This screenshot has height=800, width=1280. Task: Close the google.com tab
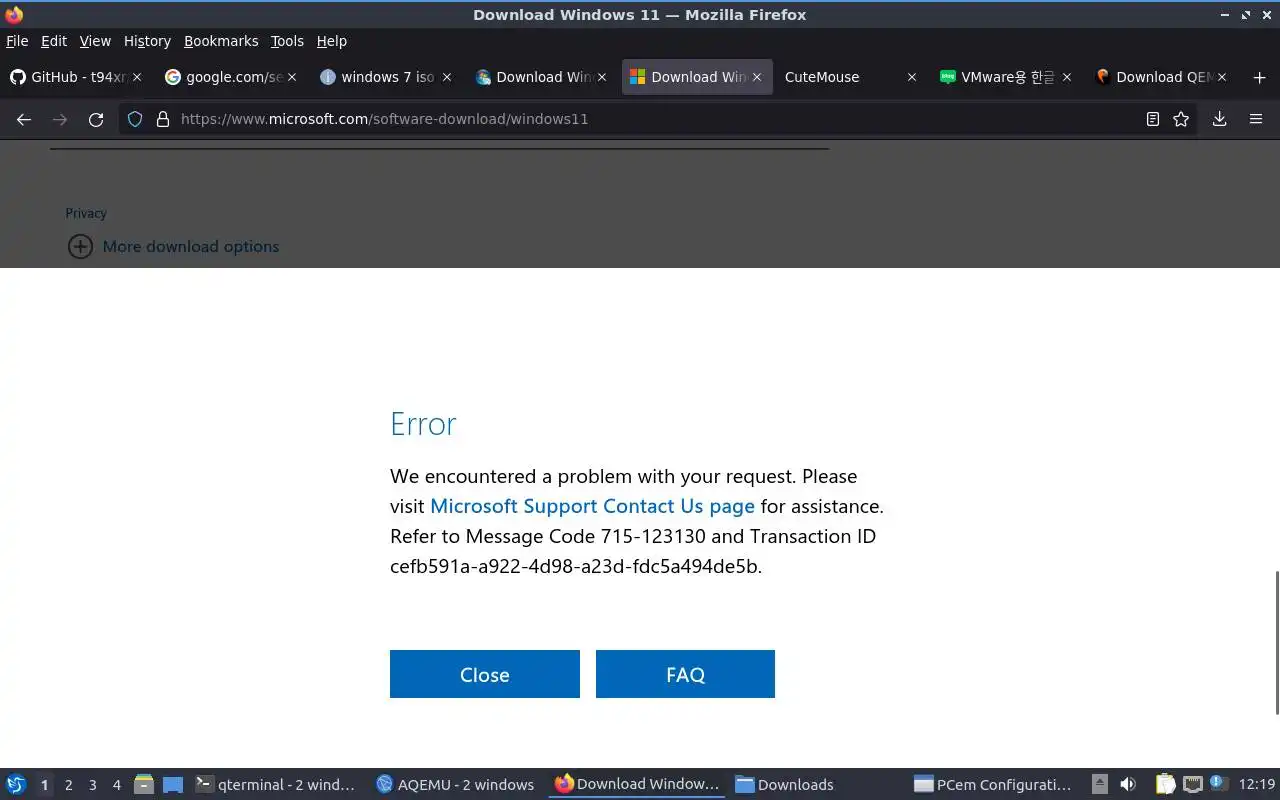292,77
